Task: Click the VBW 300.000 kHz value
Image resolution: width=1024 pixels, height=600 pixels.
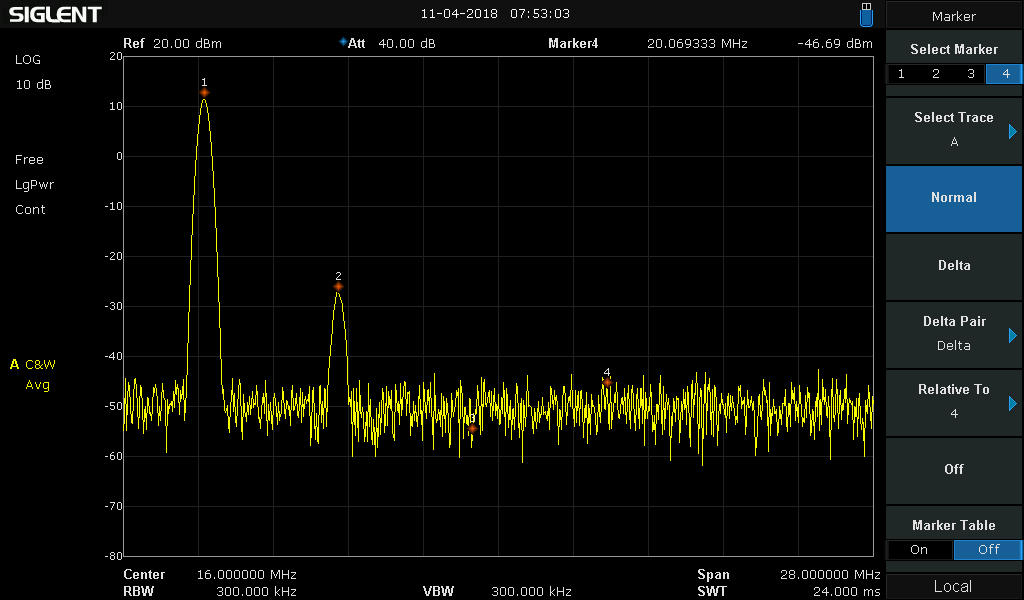Action: 531,592
